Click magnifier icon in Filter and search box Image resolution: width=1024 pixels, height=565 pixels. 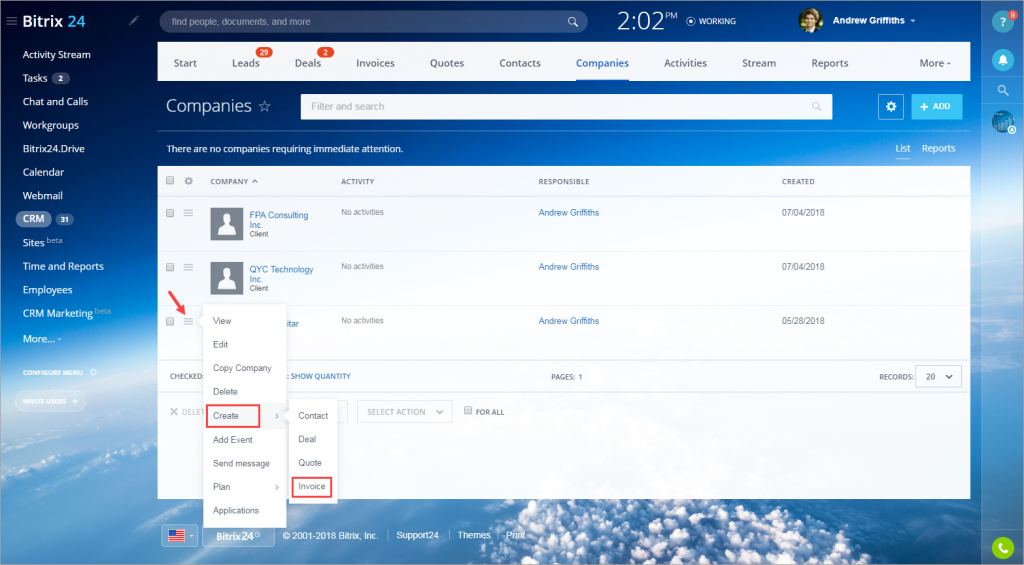(x=816, y=106)
